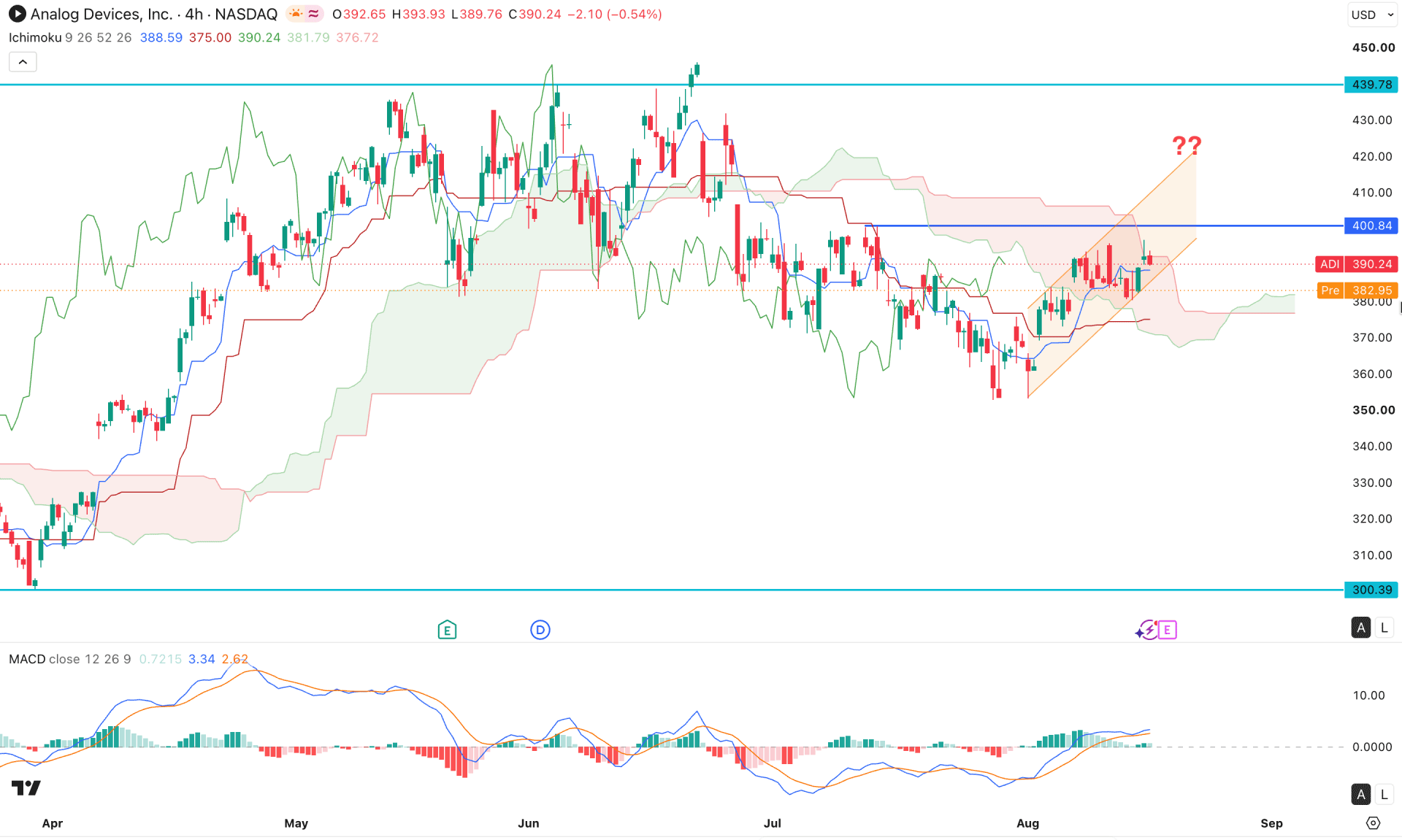
Task: Click the 400.84 blue line price label
Action: (x=1371, y=226)
